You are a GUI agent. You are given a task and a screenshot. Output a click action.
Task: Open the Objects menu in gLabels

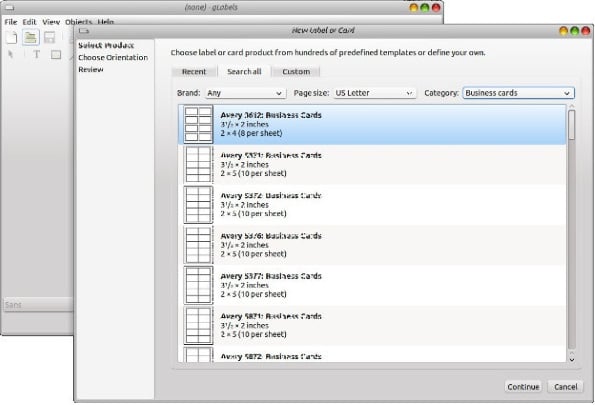click(79, 22)
